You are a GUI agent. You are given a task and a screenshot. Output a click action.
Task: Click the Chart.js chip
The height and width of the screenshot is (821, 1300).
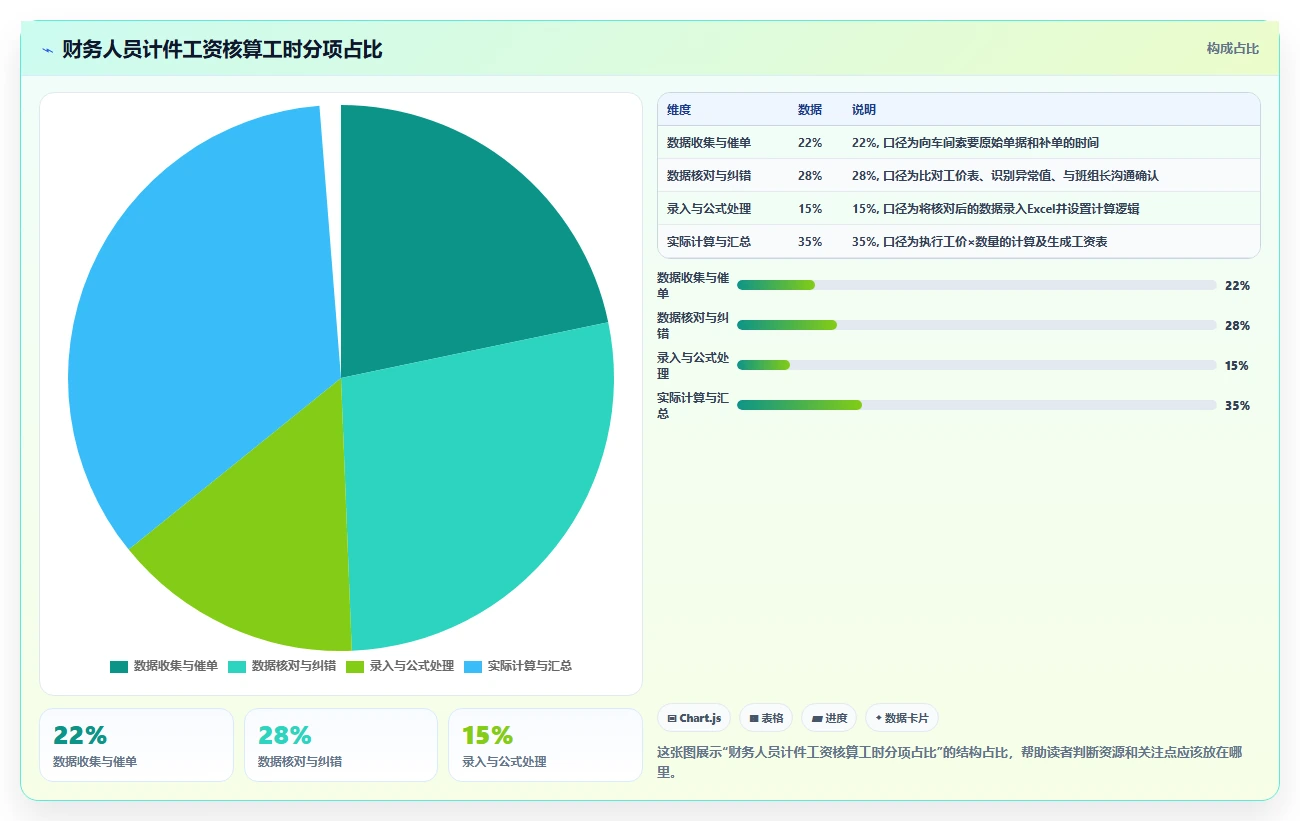(694, 718)
